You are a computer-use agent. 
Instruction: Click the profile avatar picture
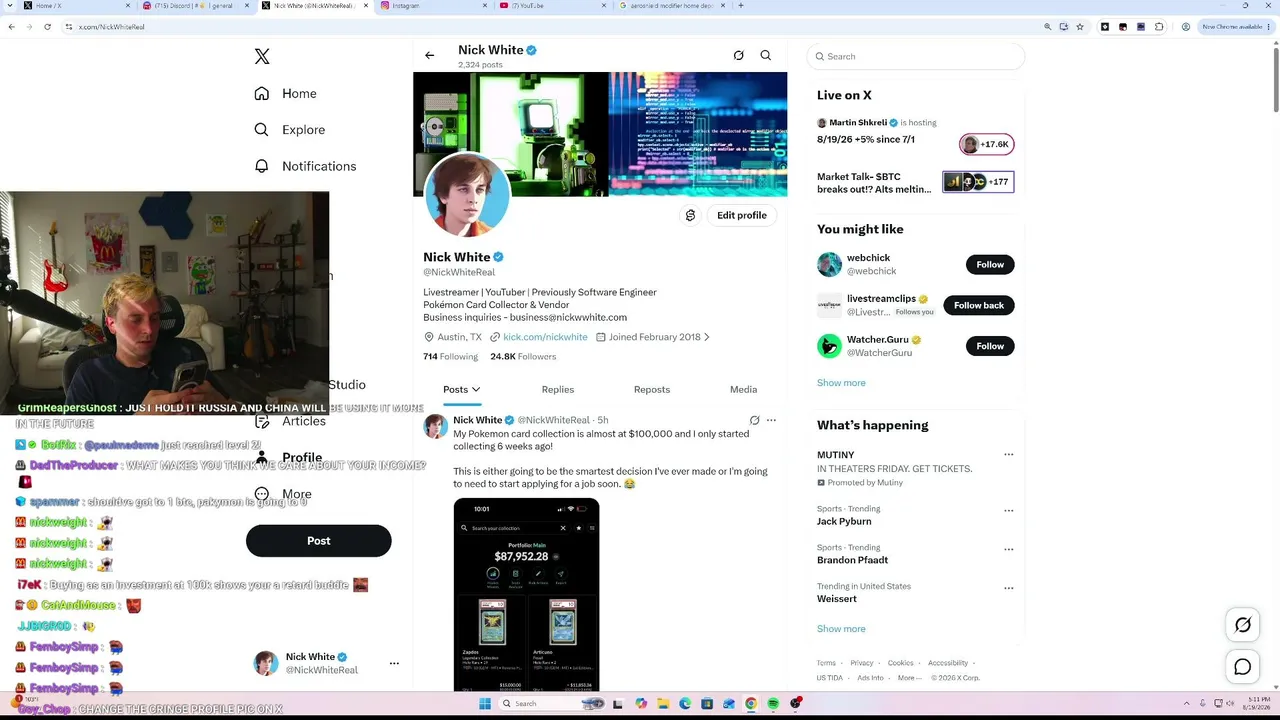(467, 195)
